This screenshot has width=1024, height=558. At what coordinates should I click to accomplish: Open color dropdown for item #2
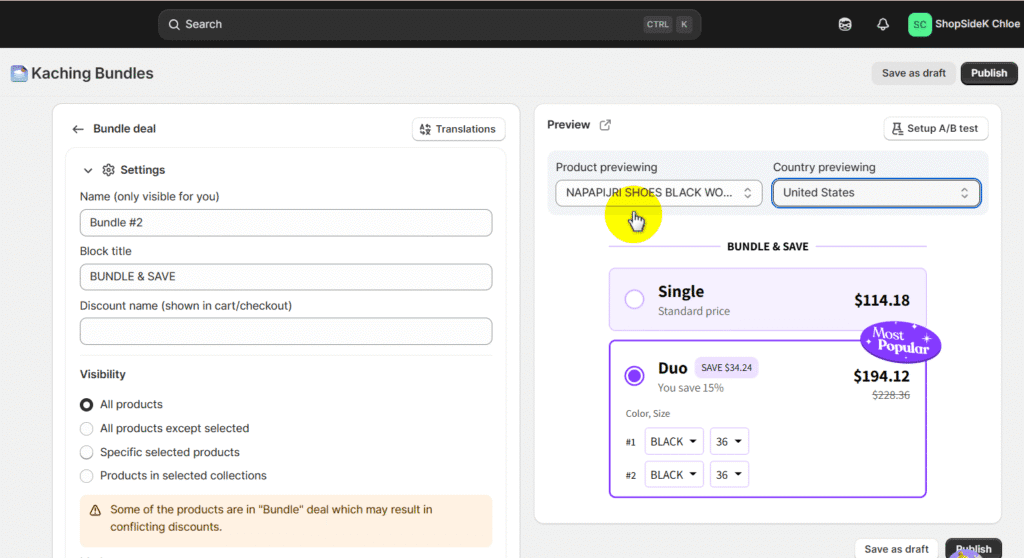[673, 475]
